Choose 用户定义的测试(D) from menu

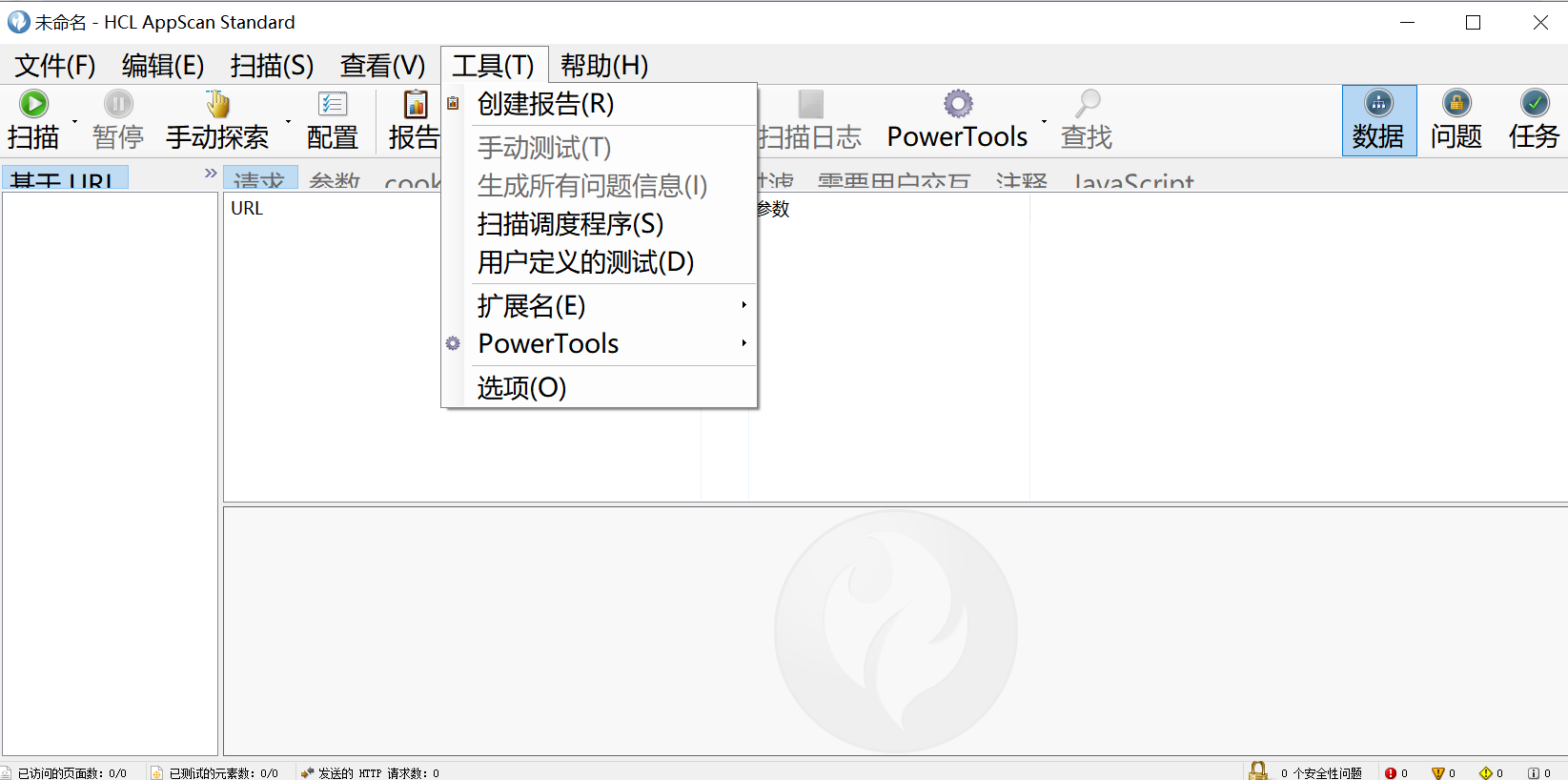click(x=600, y=262)
